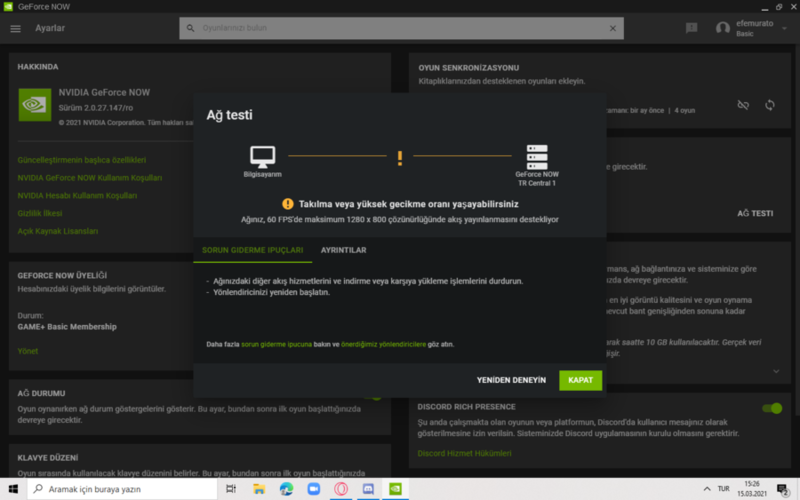This screenshot has height=500, width=800.
Task: Open the Gizlilik İlkesi link
Action: click(40, 213)
